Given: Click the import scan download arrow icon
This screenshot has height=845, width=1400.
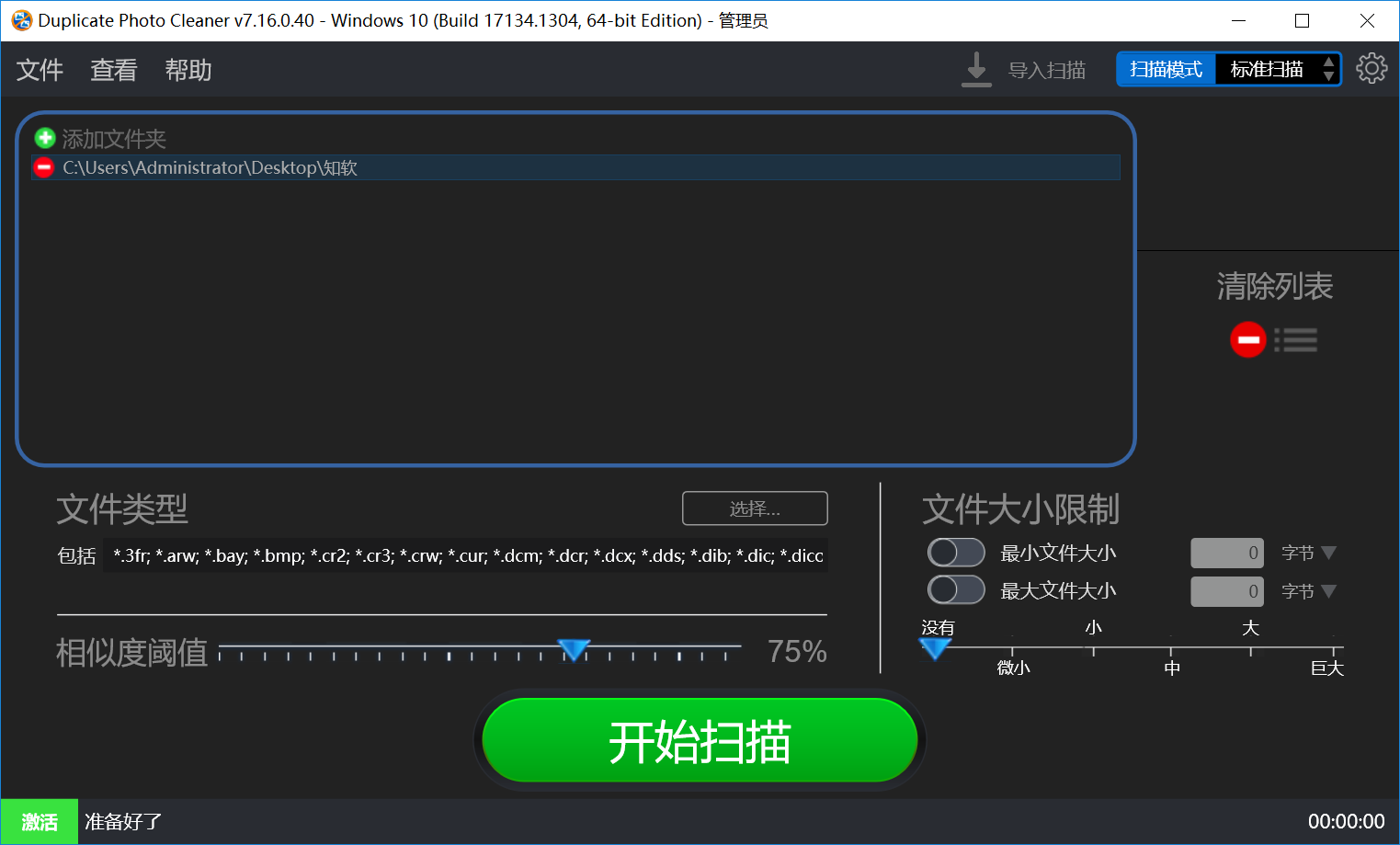Looking at the screenshot, I should (976, 70).
